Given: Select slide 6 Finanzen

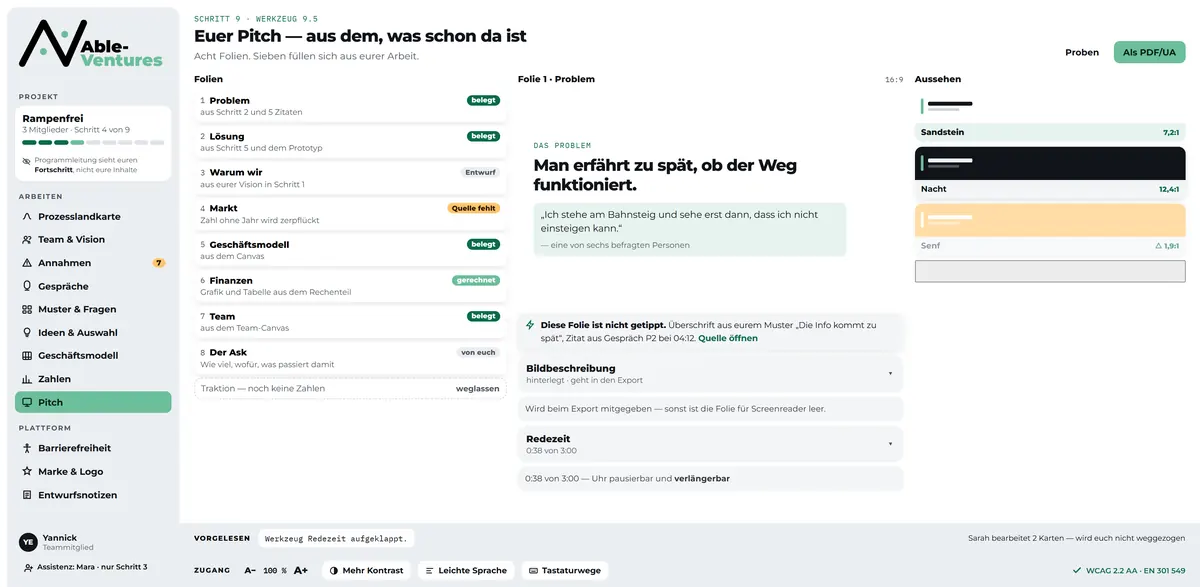Looking at the screenshot, I should coord(350,286).
